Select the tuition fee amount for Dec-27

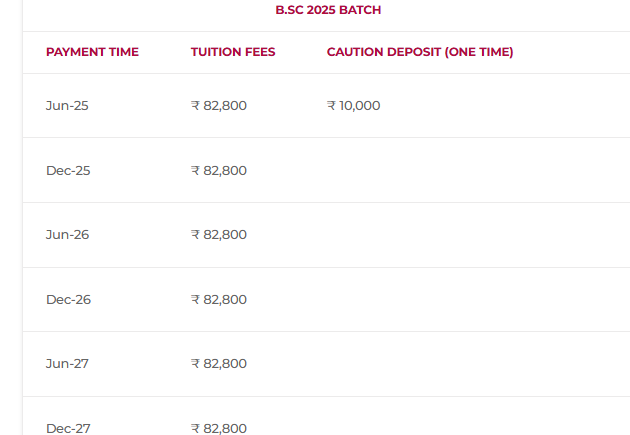[x=219, y=428]
